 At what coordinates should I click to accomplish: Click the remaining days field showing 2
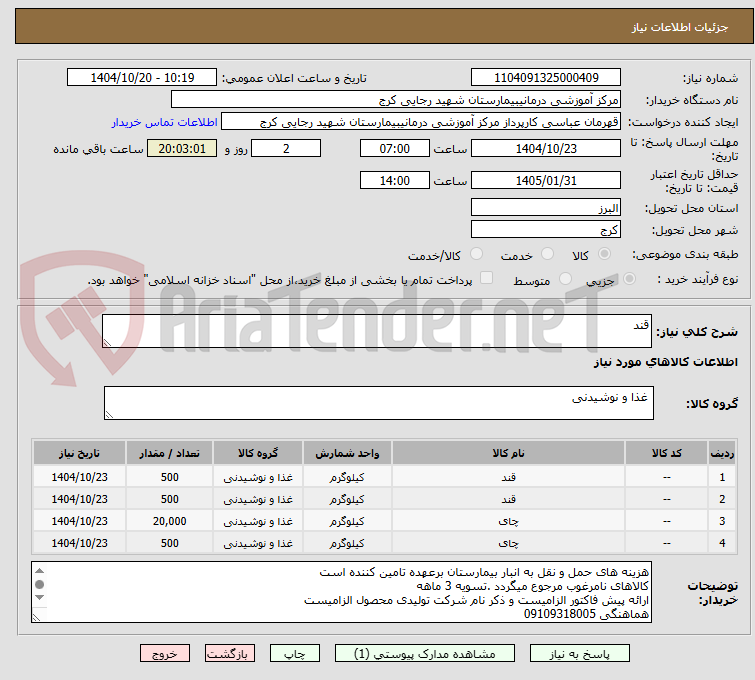pos(286,148)
